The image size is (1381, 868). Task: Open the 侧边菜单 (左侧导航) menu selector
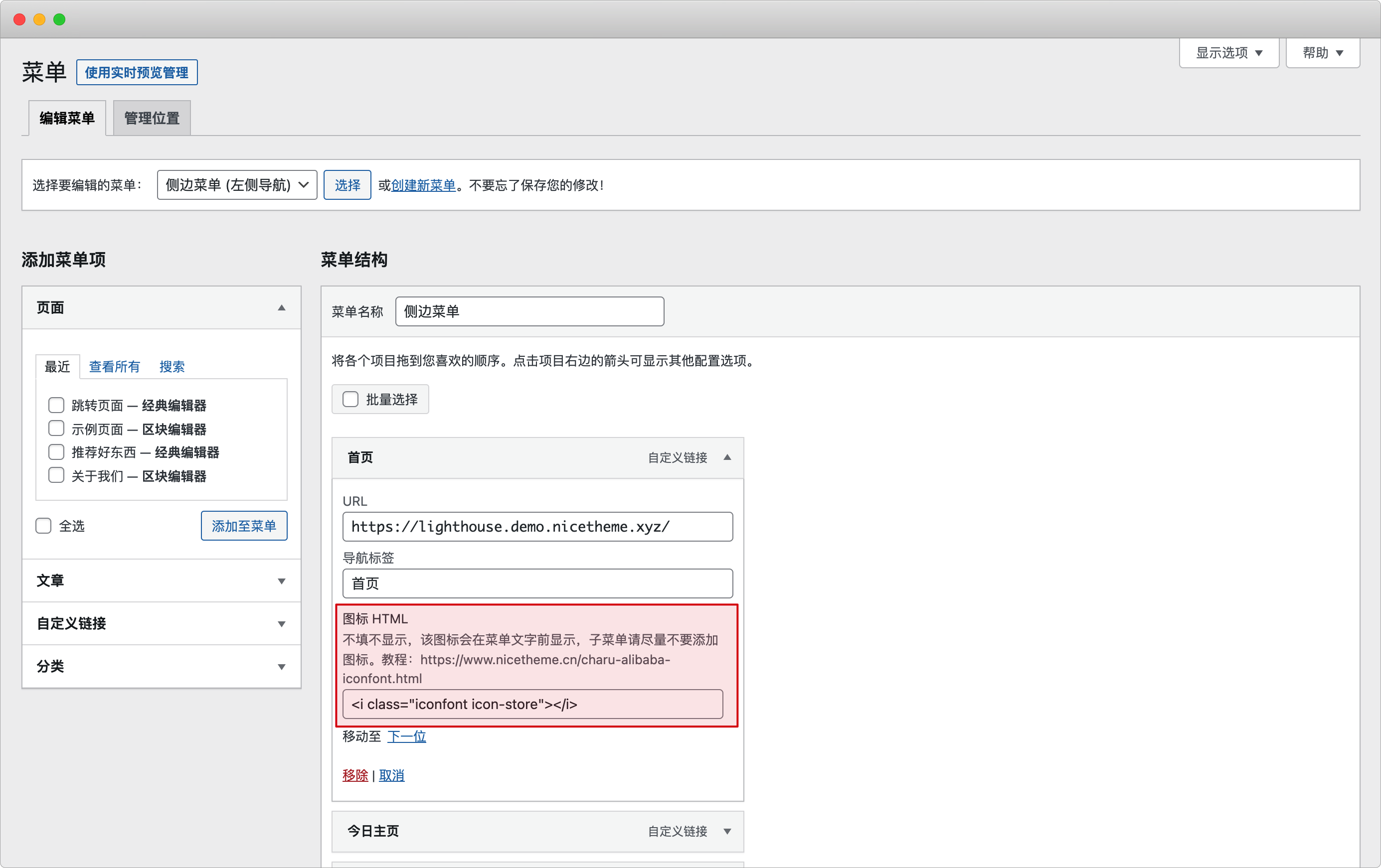pos(237,184)
